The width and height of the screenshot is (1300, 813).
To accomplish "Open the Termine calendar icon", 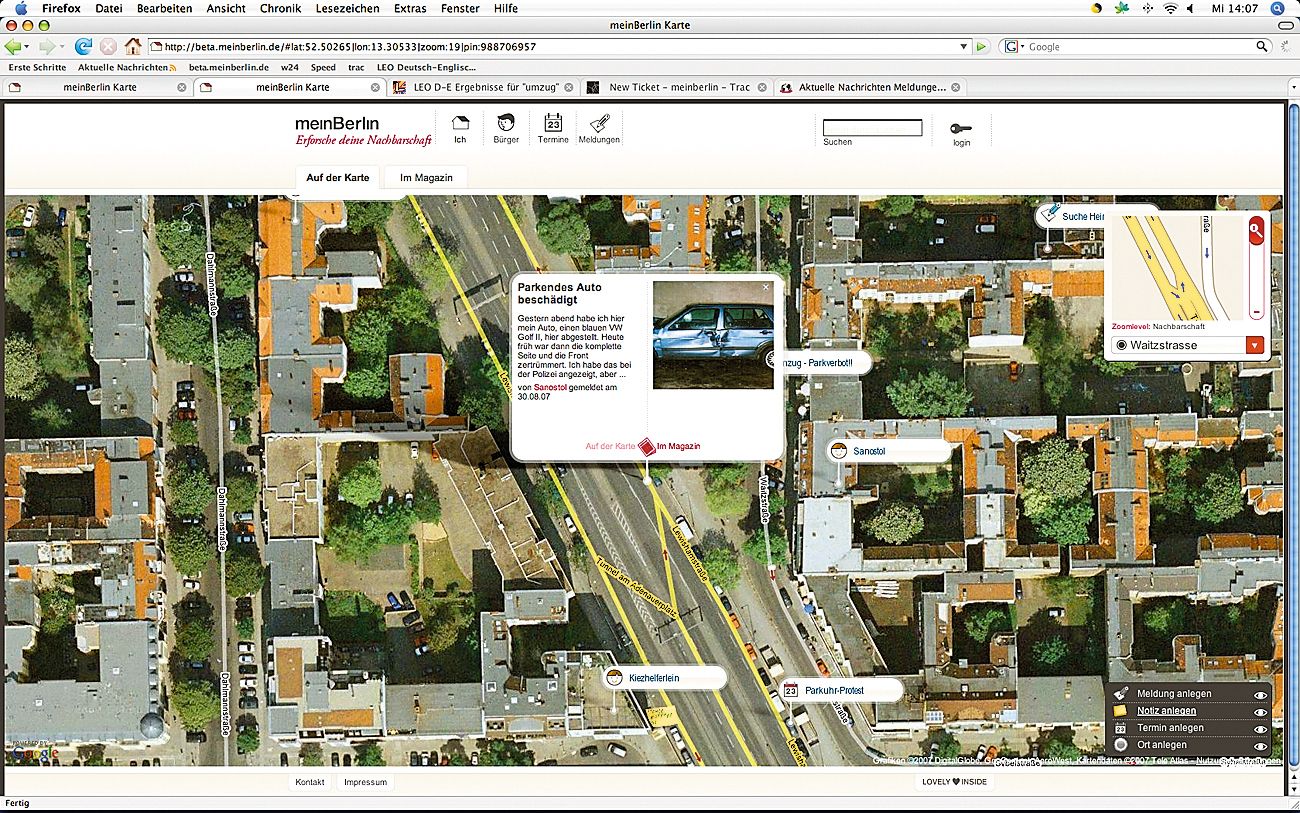I will (x=553, y=124).
